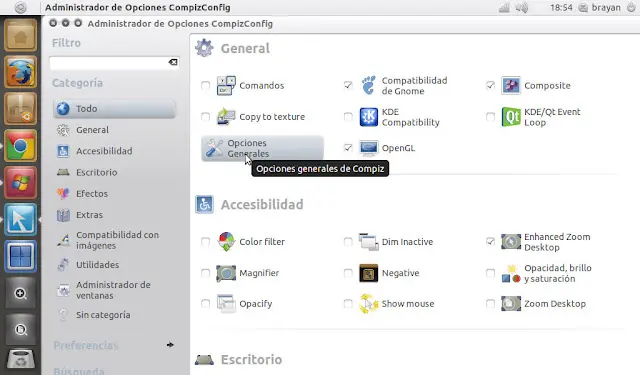Image resolution: width=640 pixels, height=375 pixels.
Task: Enable the Zoom Desktop checkbox
Action: click(x=490, y=304)
